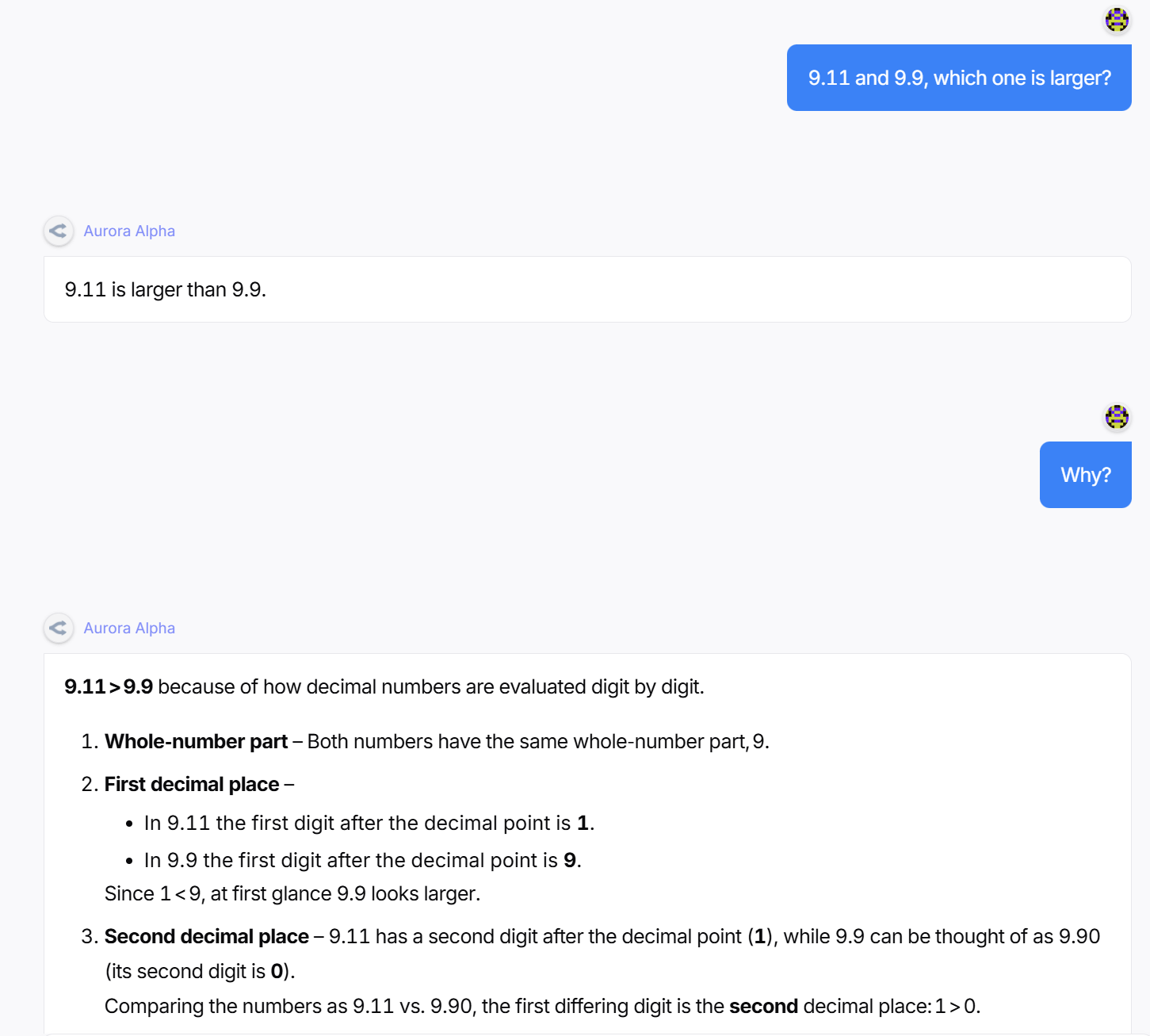Viewport: 1150px width, 1036px height.
Task: Click the bullet line starting "In 9.11 the first digit"
Action: [369, 823]
